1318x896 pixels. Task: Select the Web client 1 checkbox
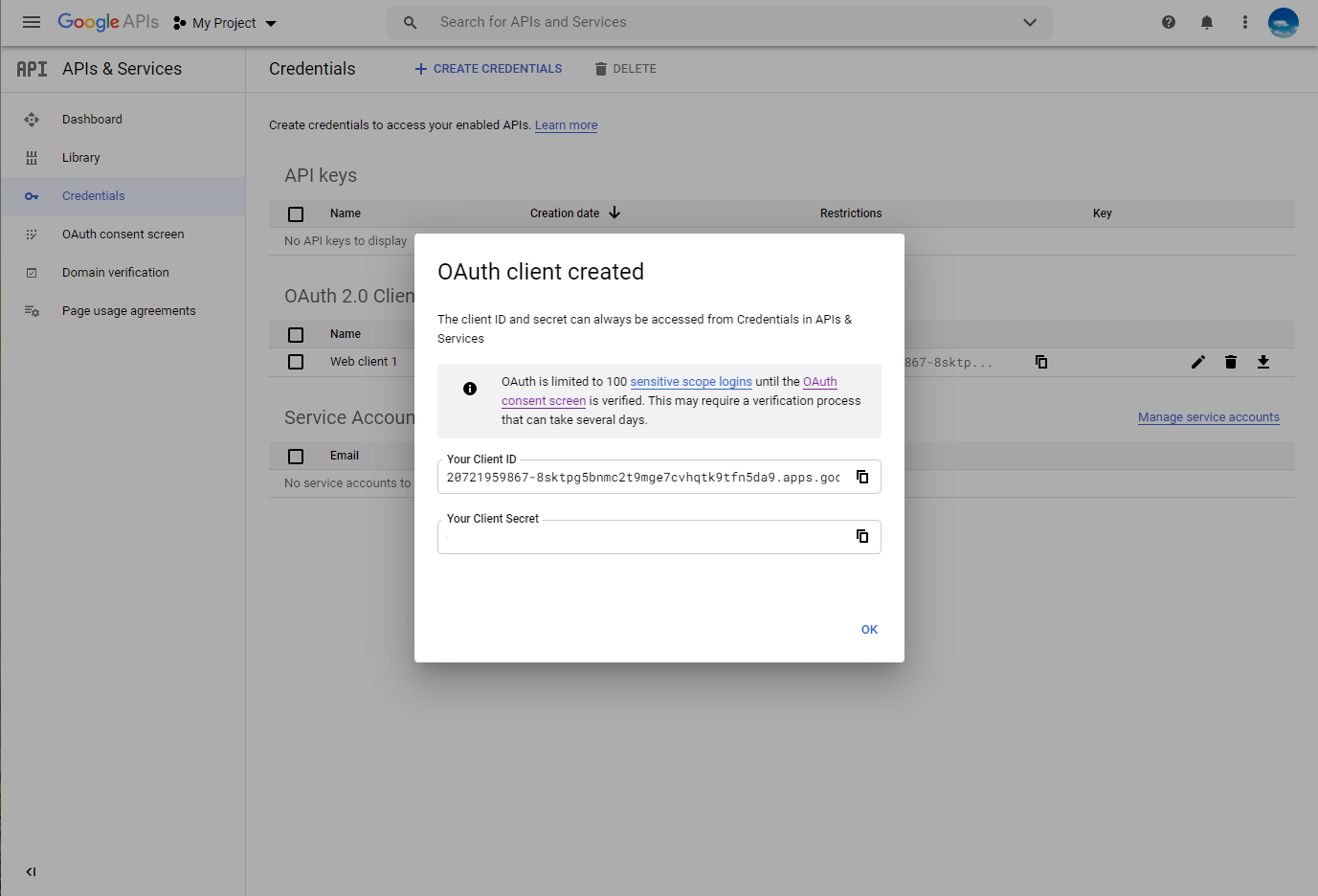pyautogui.click(x=295, y=361)
